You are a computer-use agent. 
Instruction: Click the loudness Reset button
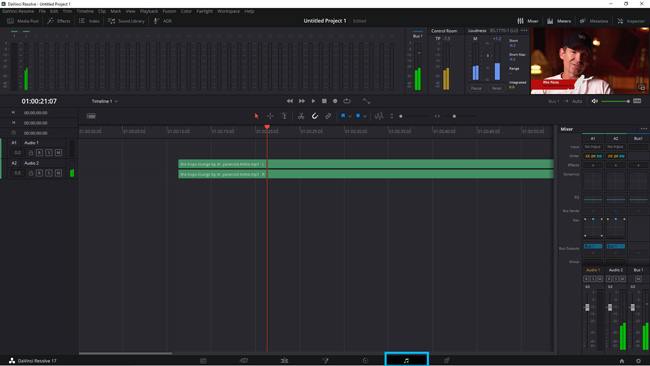(497, 88)
